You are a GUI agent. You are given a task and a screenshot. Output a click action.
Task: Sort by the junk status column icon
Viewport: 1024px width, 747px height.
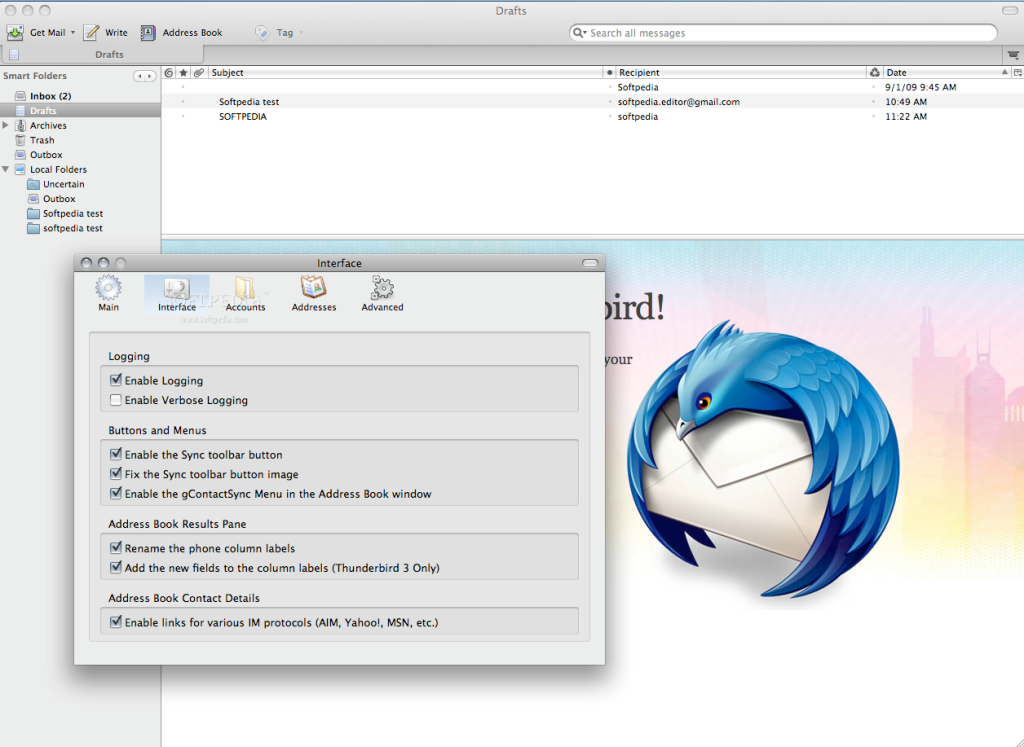[x=874, y=72]
